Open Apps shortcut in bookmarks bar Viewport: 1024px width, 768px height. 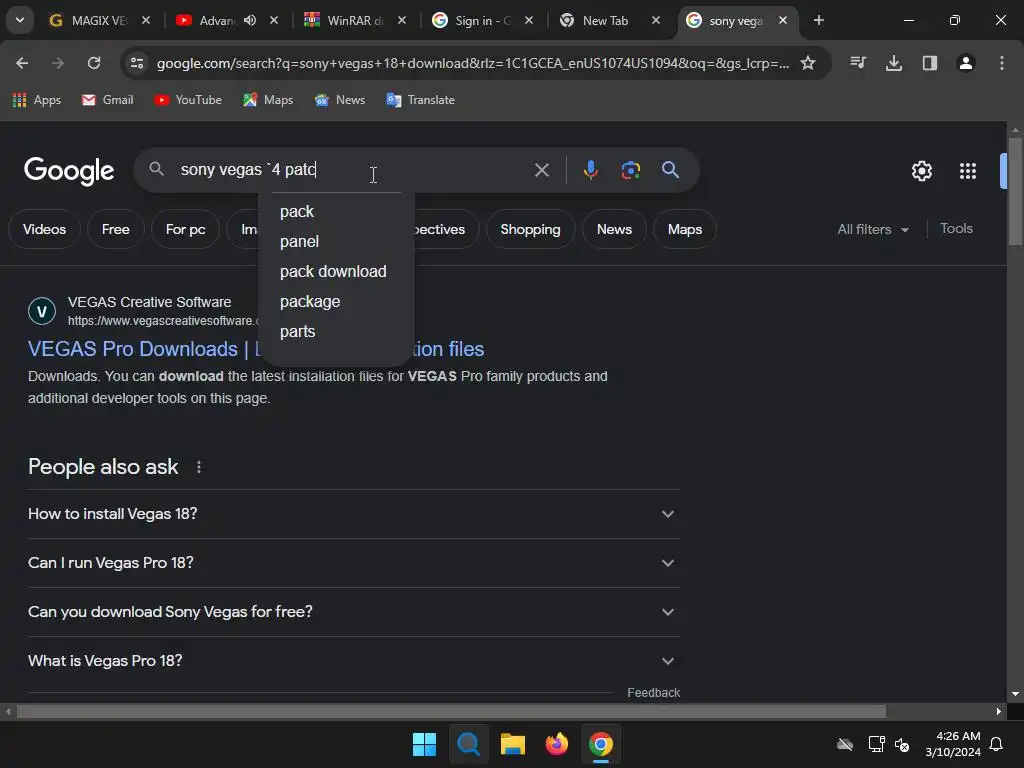[37, 100]
